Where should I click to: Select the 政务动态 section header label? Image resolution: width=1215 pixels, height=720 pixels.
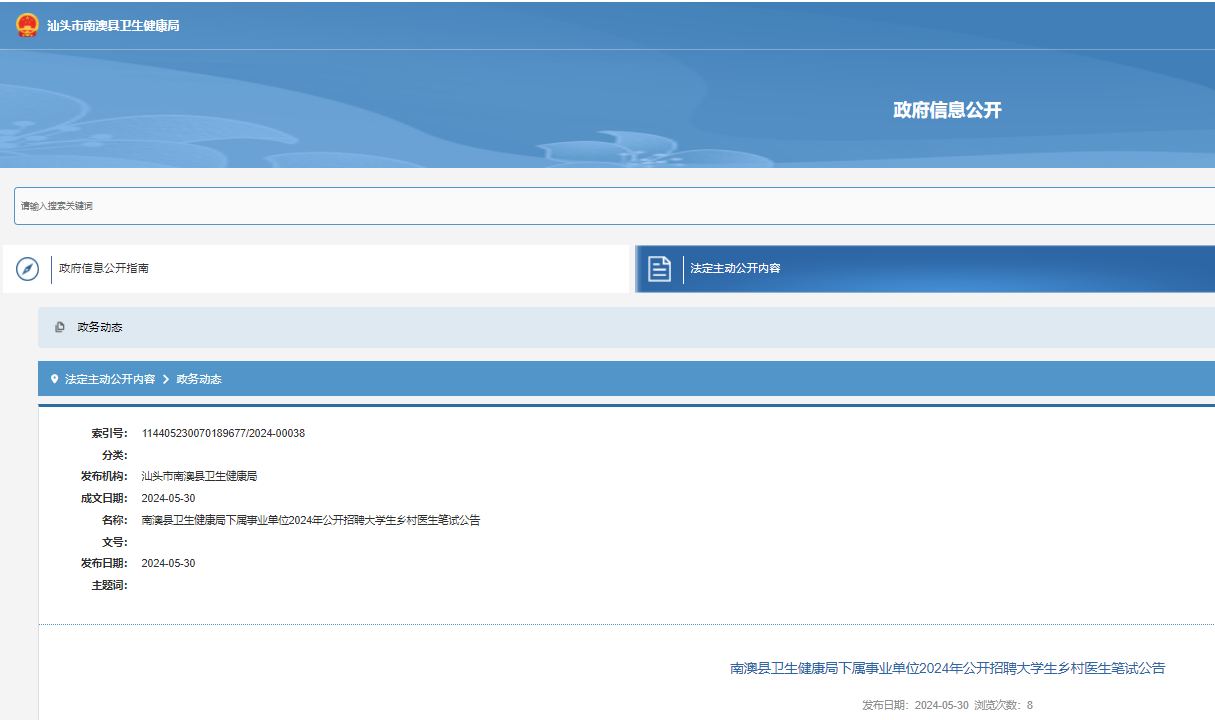[100, 327]
